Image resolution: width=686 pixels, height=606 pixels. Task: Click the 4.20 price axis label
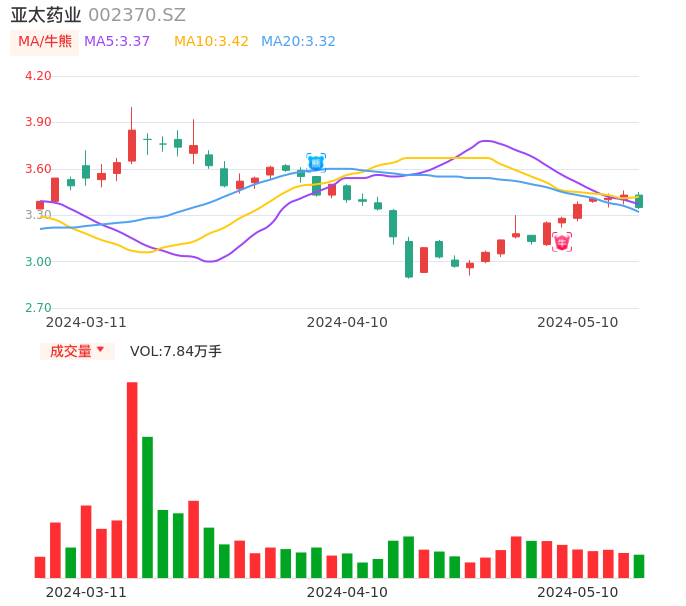coord(38,76)
